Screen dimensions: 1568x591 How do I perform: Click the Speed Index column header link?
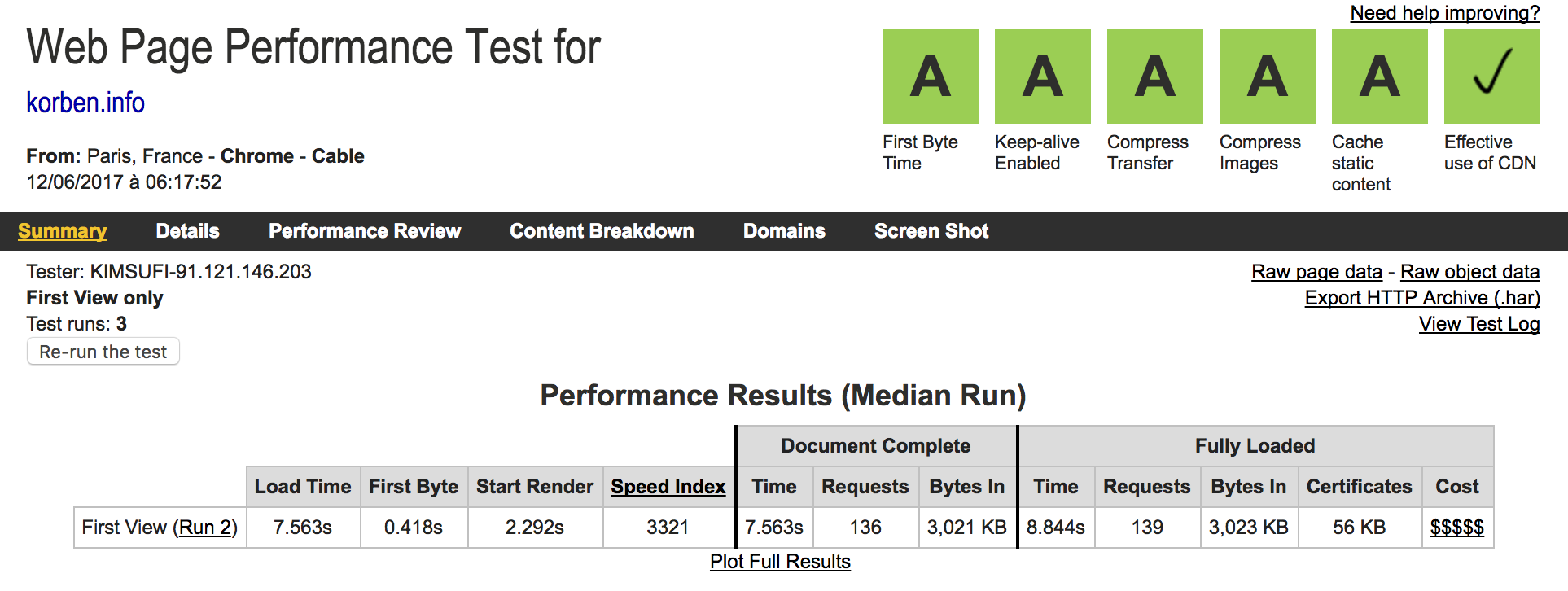pyautogui.click(x=668, y=487)
